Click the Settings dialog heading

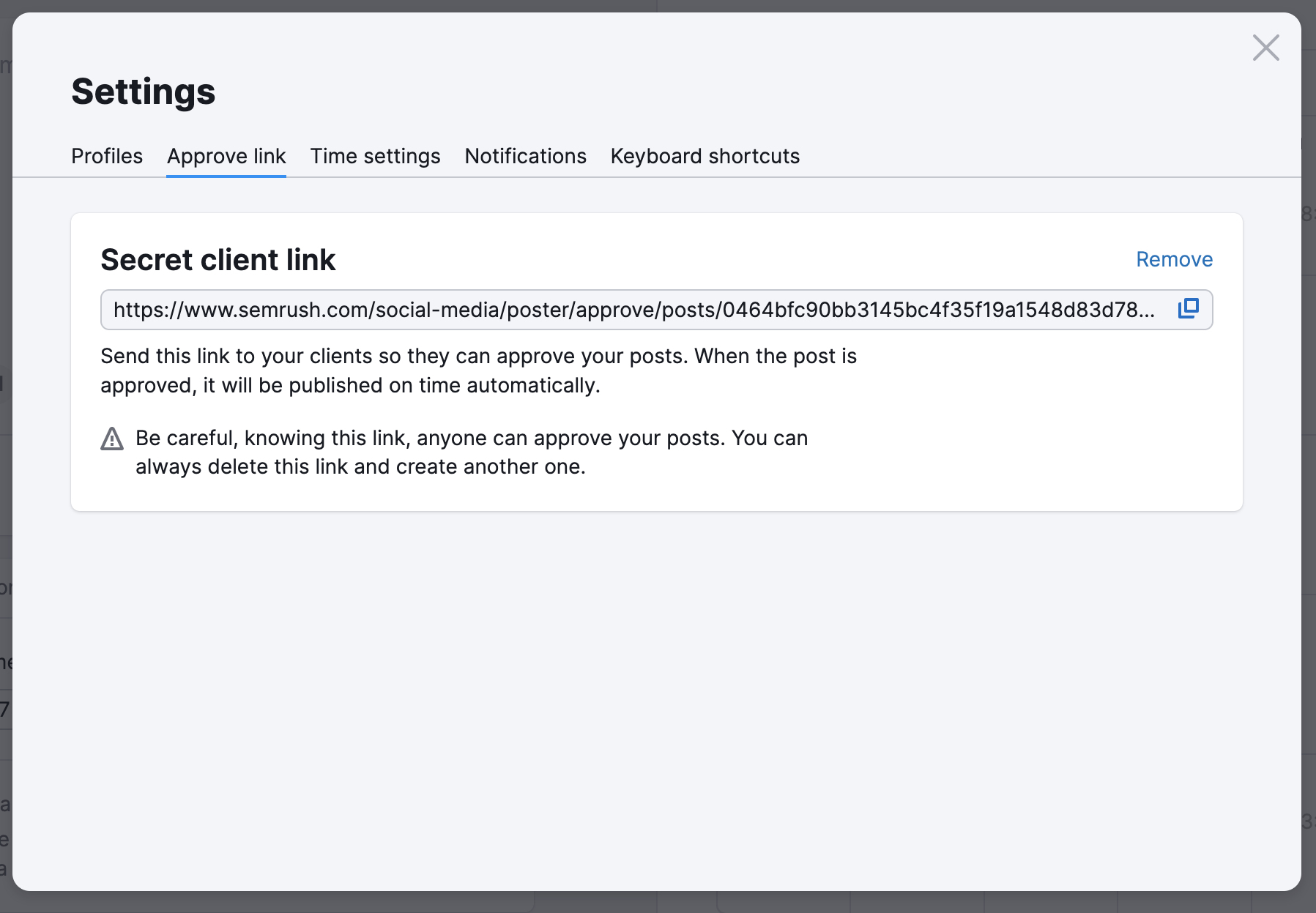(x=143, y=91)
